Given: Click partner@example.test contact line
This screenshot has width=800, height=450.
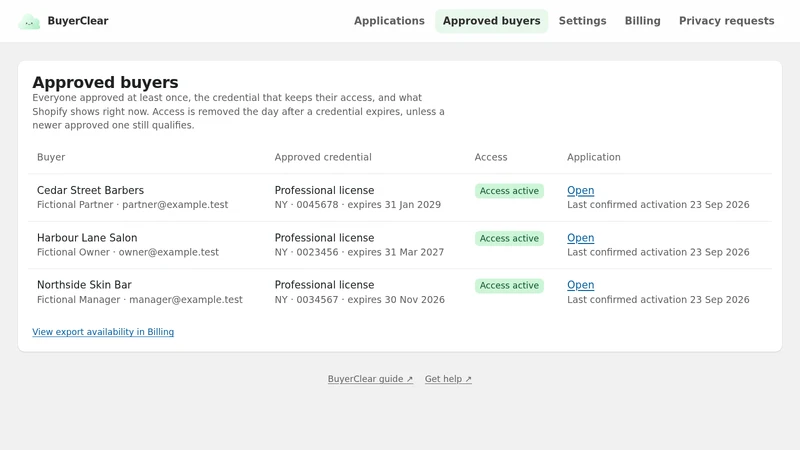Looking at the screenshot, I should pyautogui.click(x=133, y=205).
